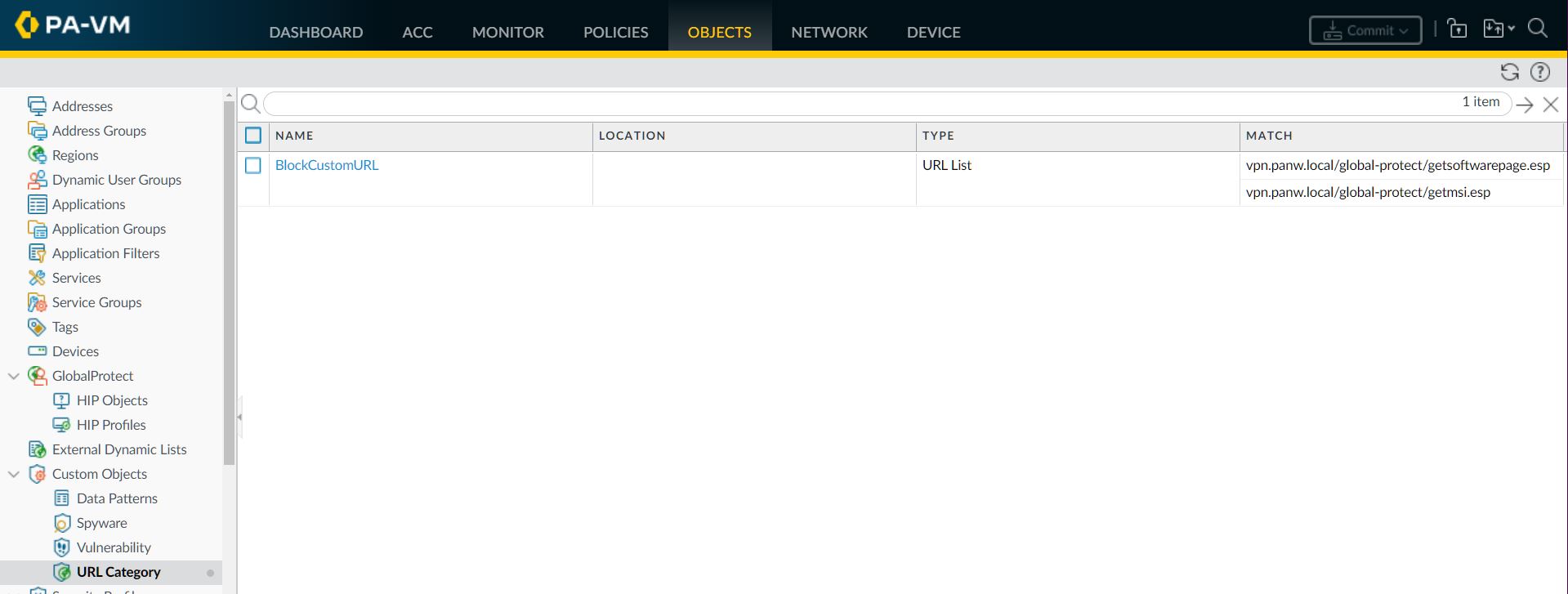The width and height of the screenshot is (1568, 594).
Task: Click the filter search magnifier icon
Action: click(251, 104)
